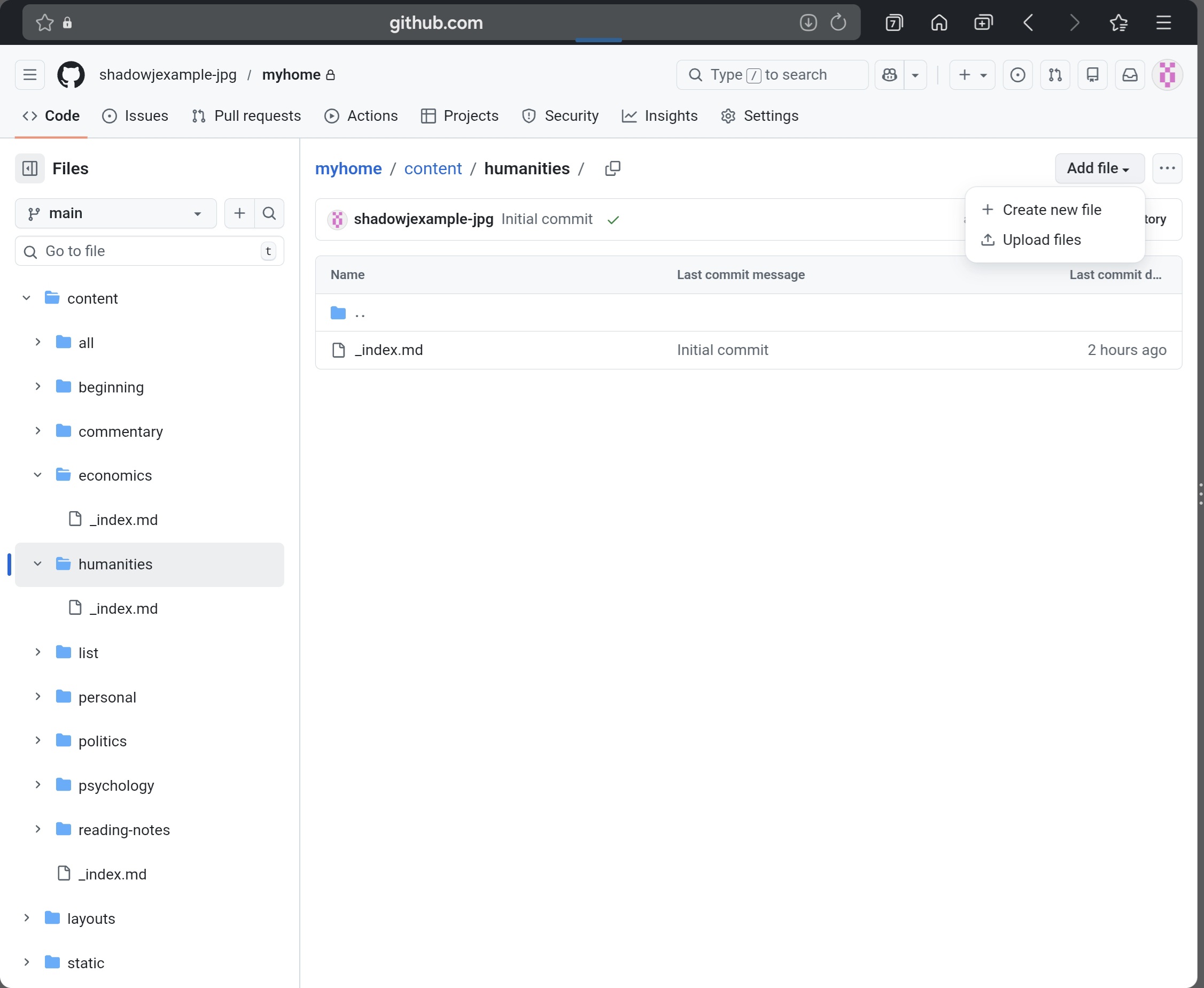
Task: Click the content breadcrumb link
Action: click(x=433, y=168)
